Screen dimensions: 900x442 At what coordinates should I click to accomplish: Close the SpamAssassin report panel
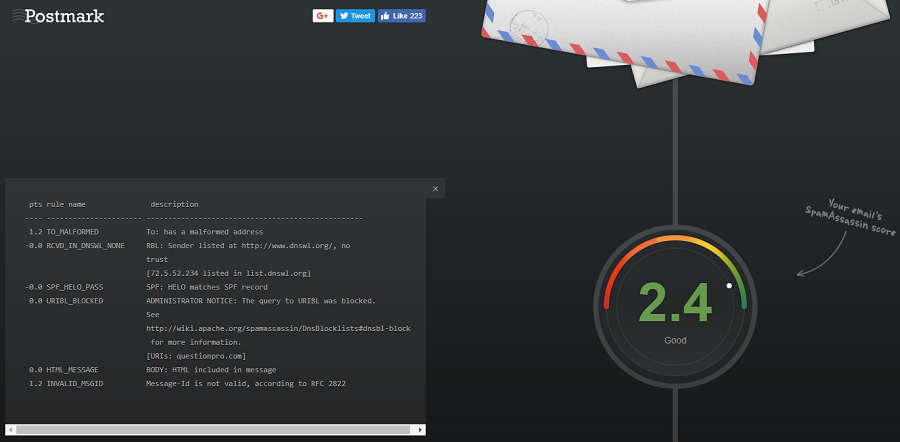point(435,188)
